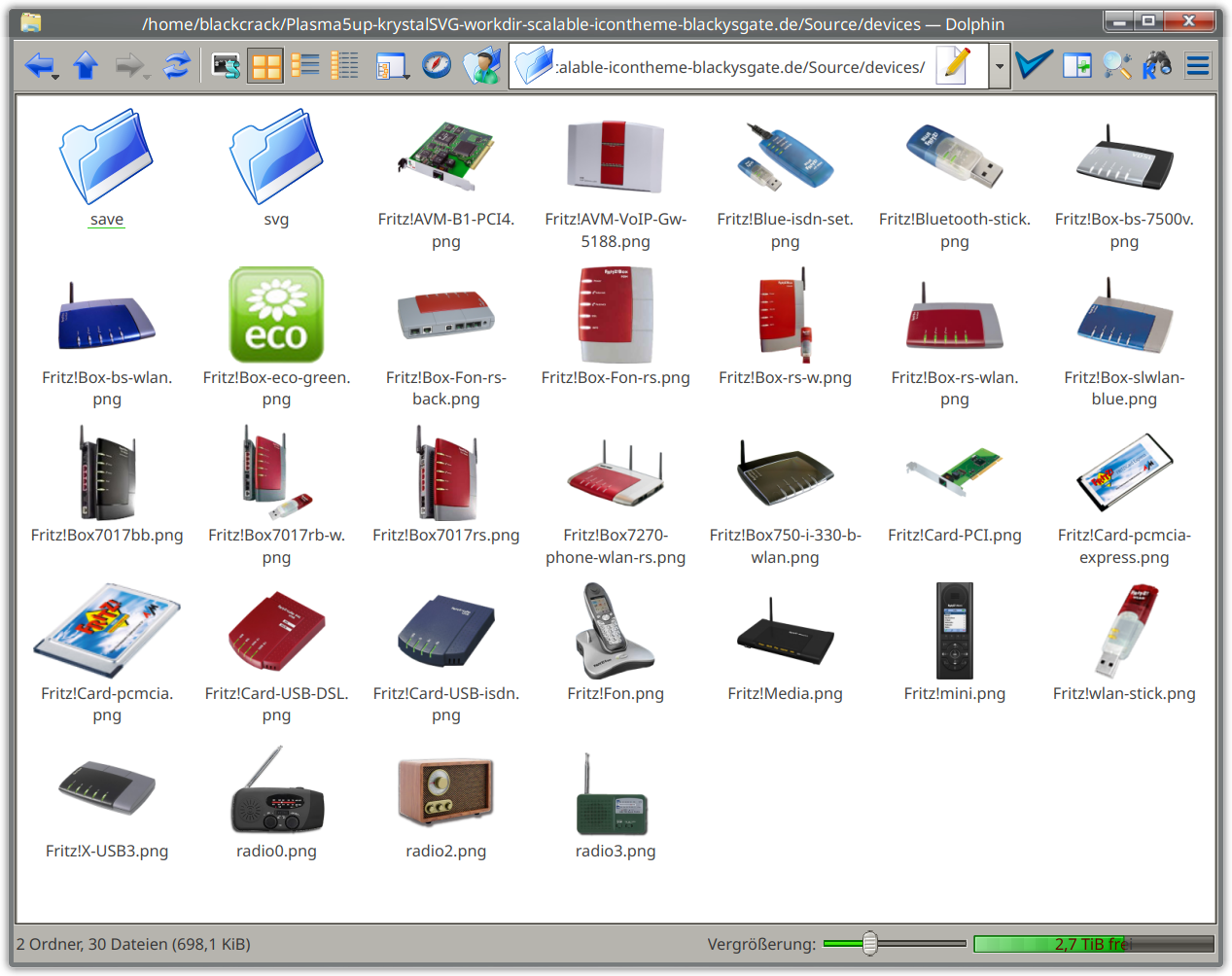This screenshot has height=976, width=1232.
Task: Select Fritz!Box7017bb.png file icon
Action: point(107,472)
